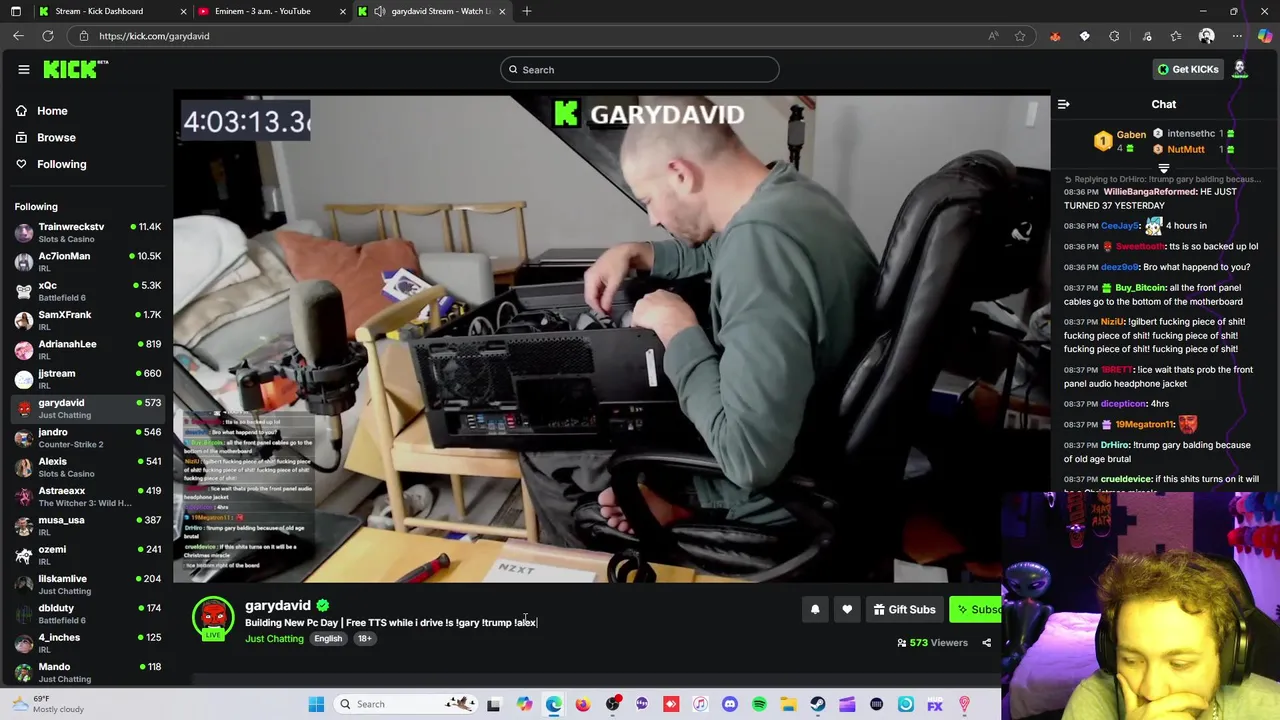Open Favorites list in Edge toolbar
This screenshot has width=1280, height=720.
(x=1176, y=36)
